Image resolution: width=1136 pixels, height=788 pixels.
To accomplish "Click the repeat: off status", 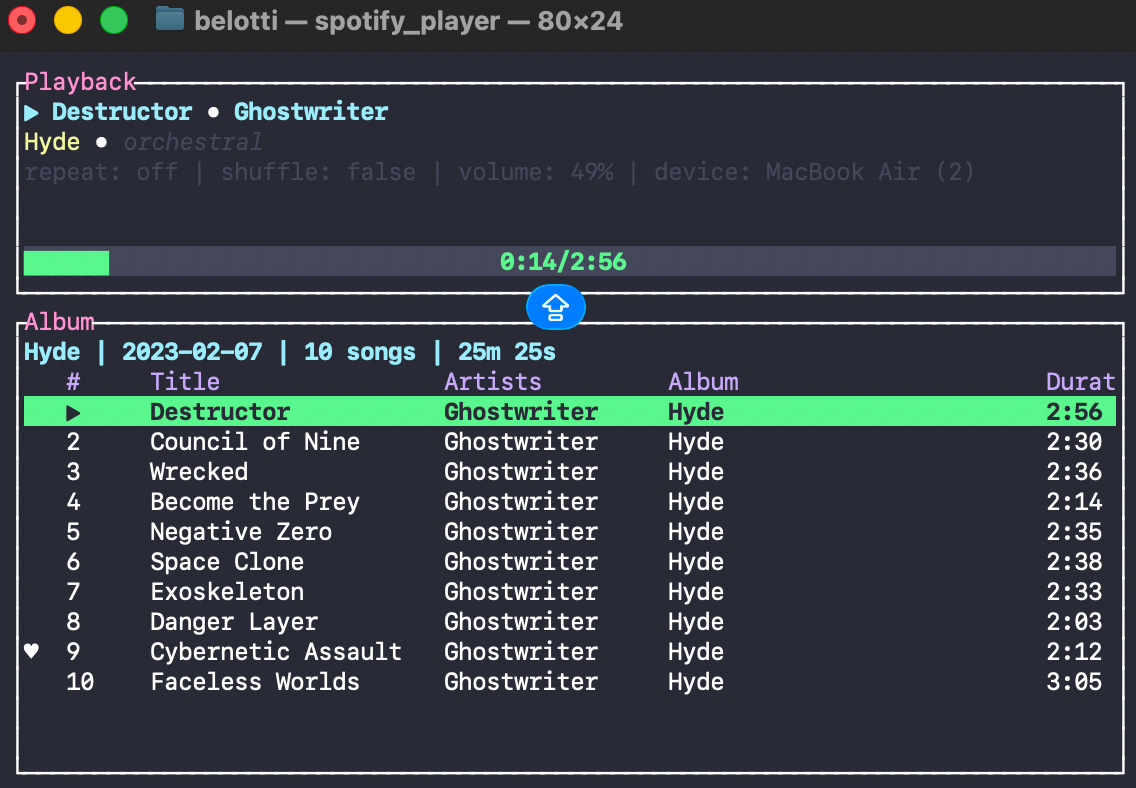I will pos(101,172).
